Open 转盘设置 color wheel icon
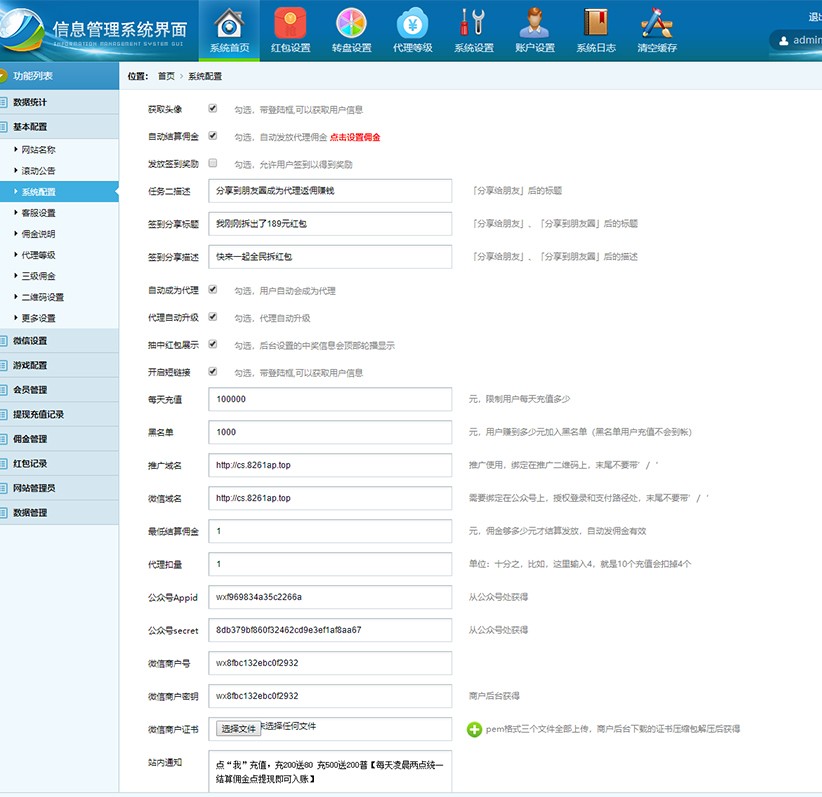 351,23
